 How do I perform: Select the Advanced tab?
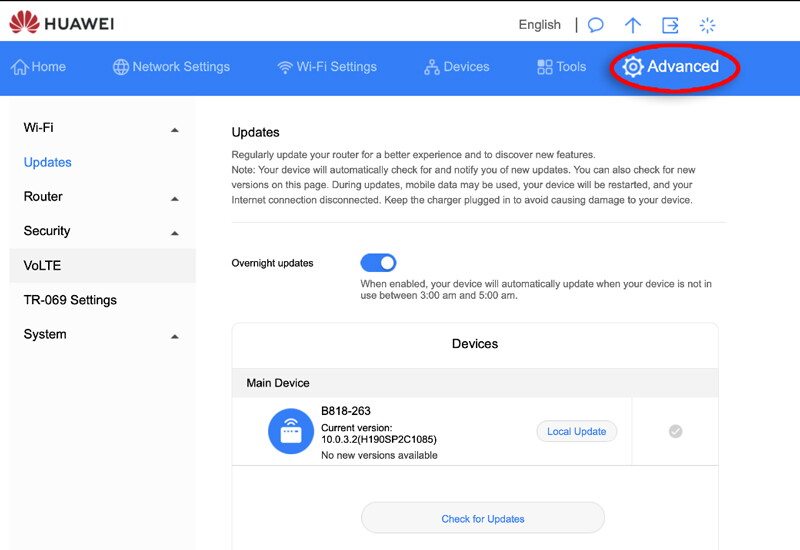tap(671, 67)
